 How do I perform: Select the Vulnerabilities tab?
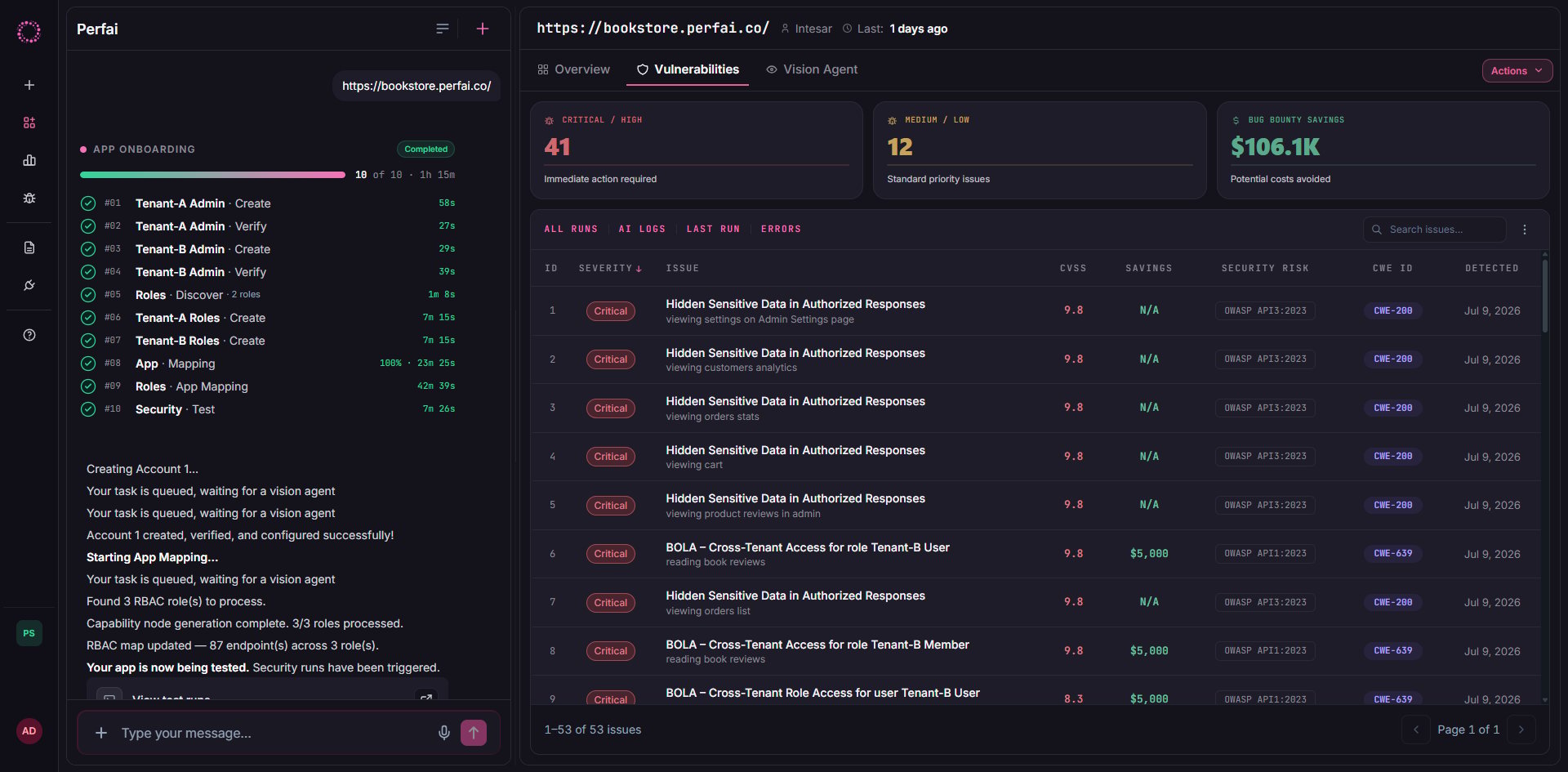point(688,69)
